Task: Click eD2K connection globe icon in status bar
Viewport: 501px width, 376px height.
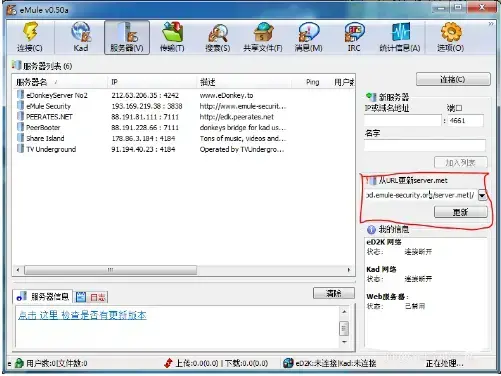Action: coord(288,363)
